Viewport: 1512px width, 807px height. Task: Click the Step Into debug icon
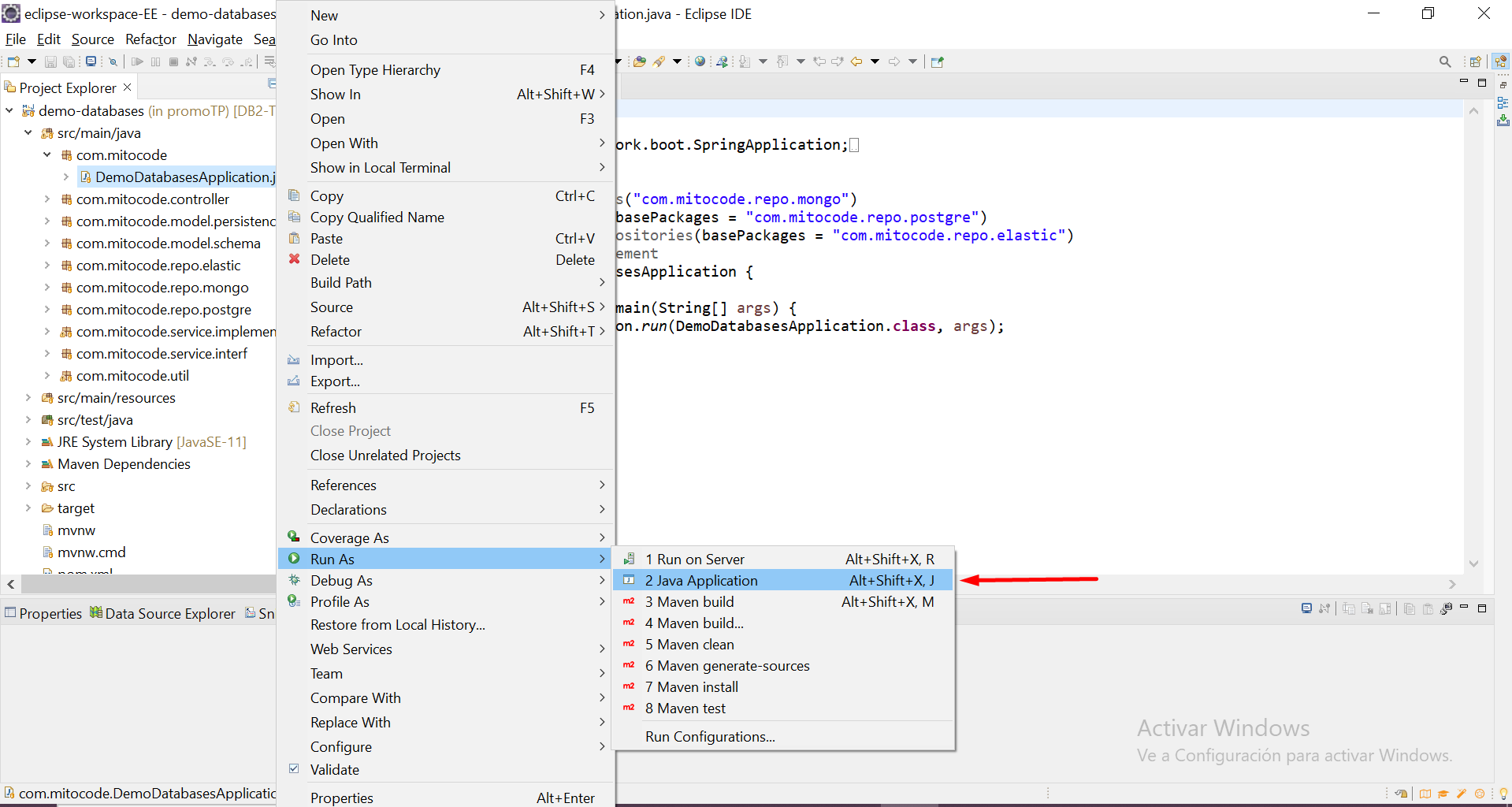click(x=210, y=61)
